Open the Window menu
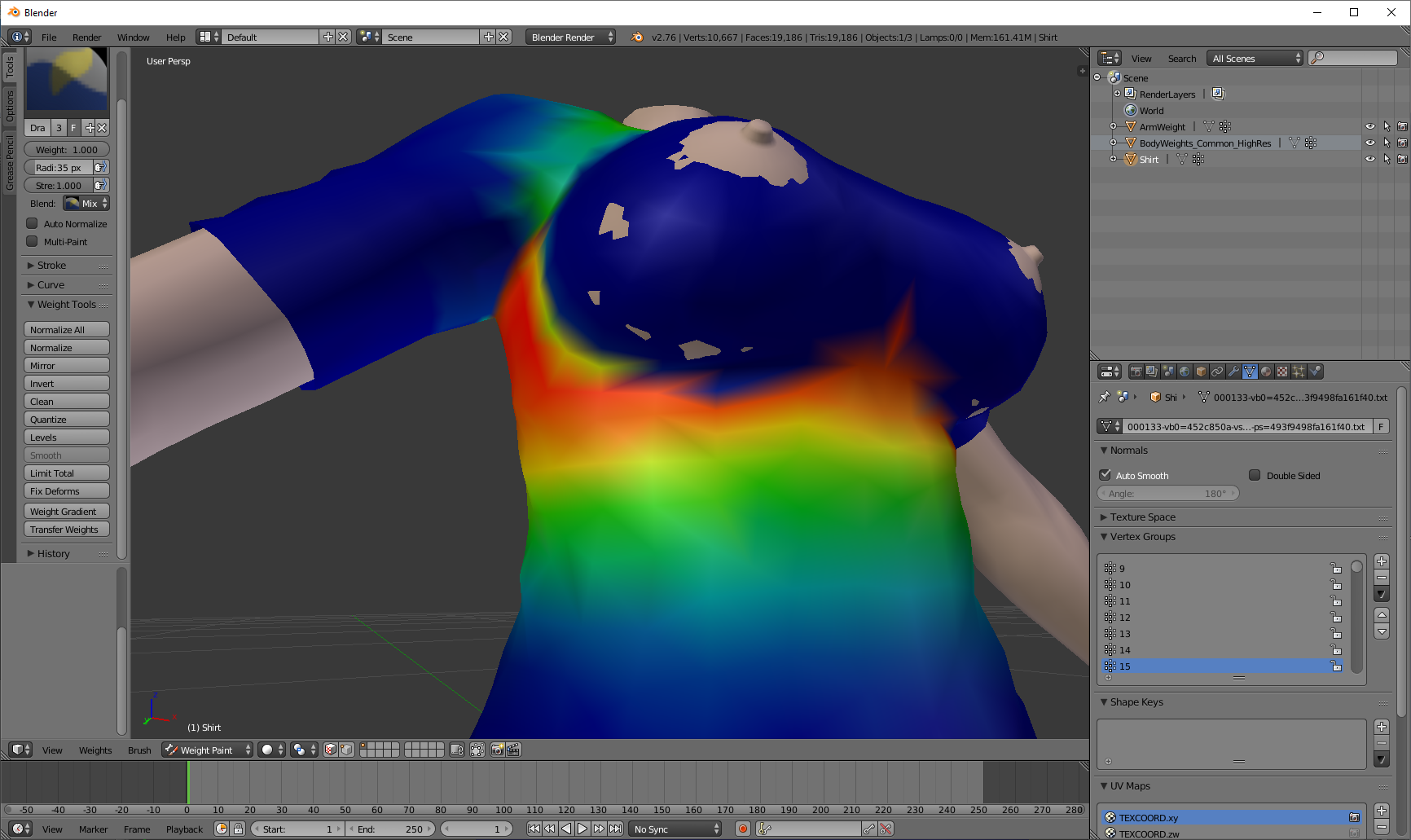The height and width of the screenshot is (840, 1411). [133, 37]
